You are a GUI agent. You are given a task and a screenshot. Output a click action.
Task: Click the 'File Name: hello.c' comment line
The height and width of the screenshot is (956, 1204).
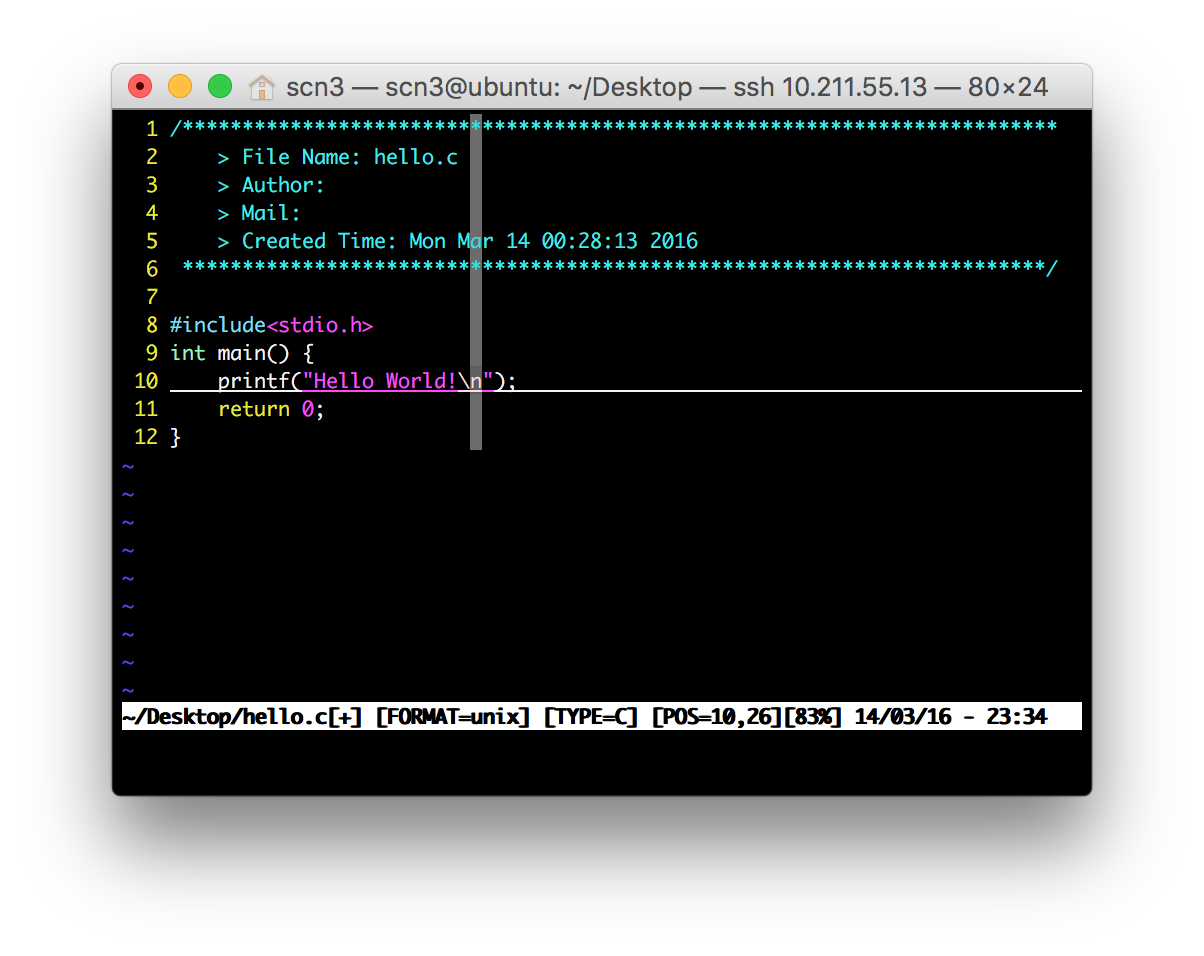coord(338,157)
